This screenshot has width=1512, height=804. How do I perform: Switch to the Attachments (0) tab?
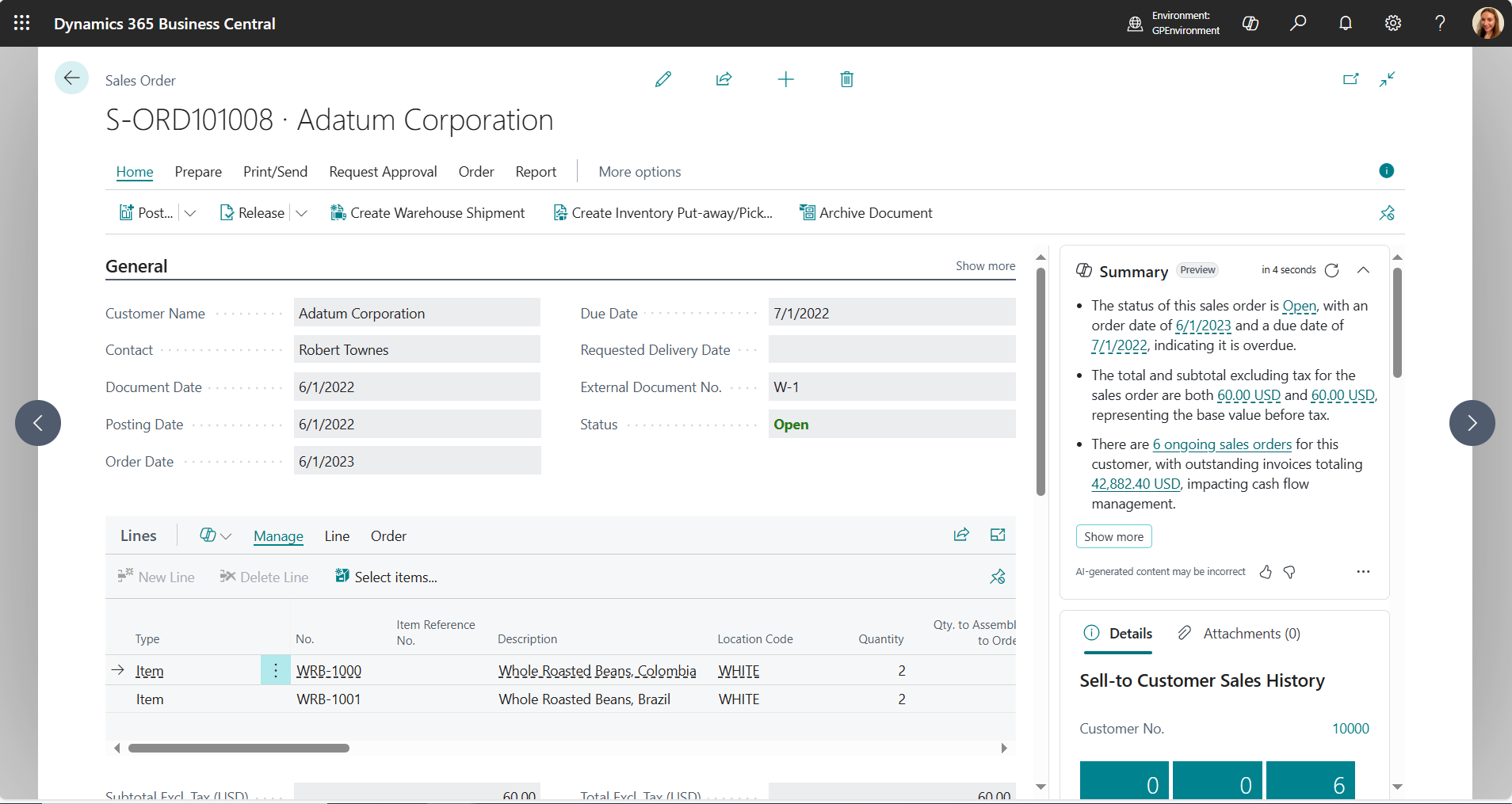(x=1239, y=634)
